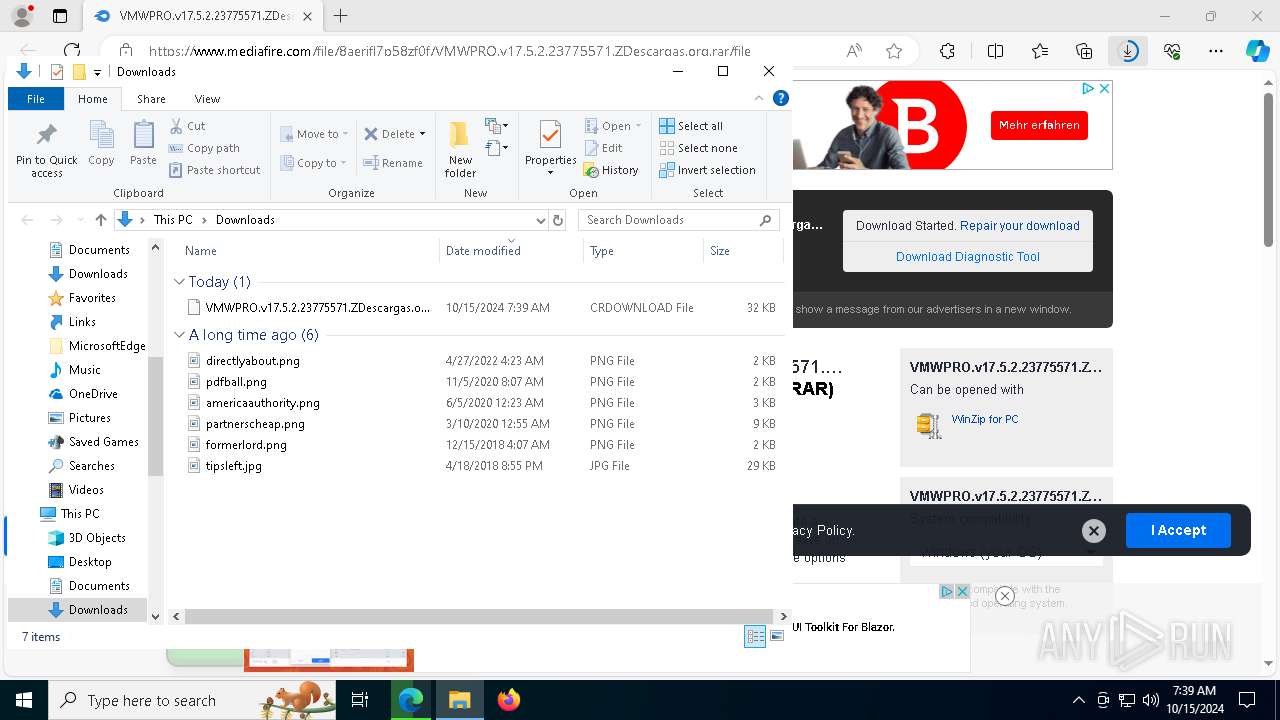Click Mehr erfahren ad button
The width and height of the screenshot is (1280, 720).
[x=1039, y=125]
